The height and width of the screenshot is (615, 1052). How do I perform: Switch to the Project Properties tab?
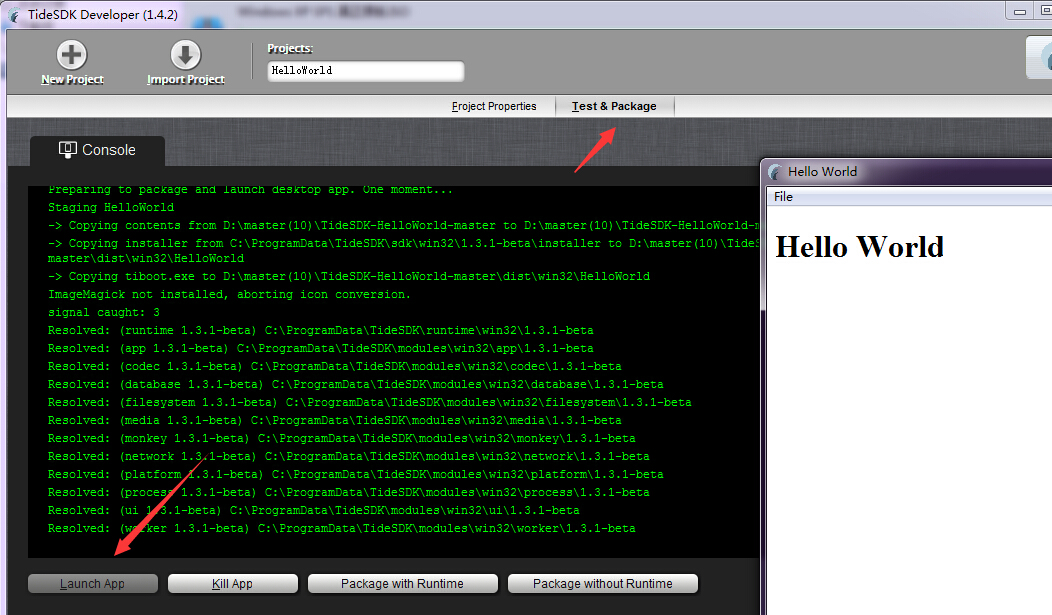(x=494, y=106)
